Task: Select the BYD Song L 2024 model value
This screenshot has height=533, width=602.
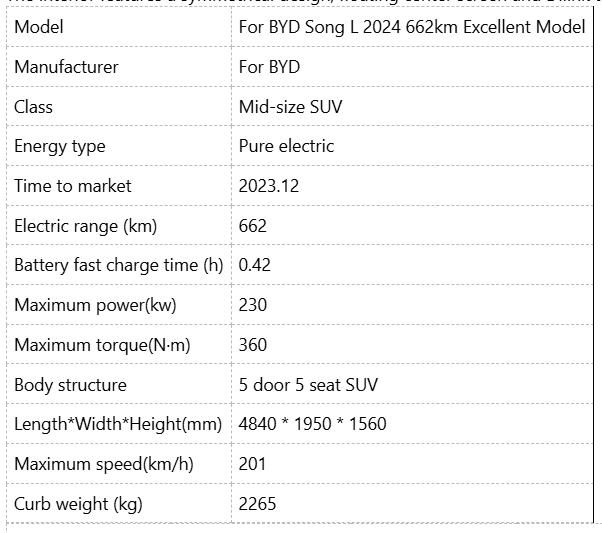Action: coord(412,27)
